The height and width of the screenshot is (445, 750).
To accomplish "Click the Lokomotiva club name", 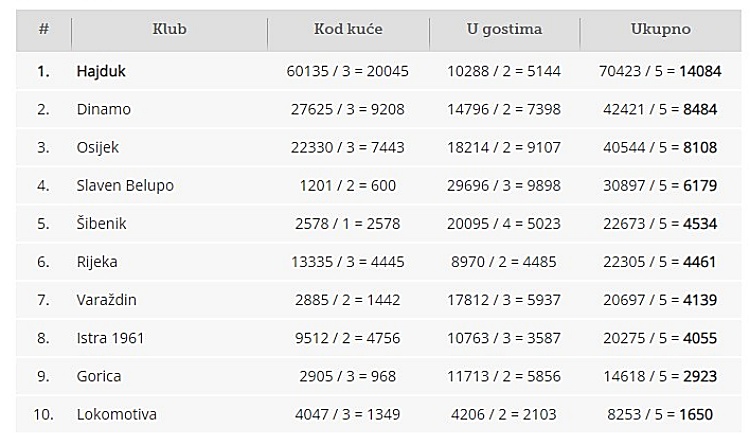I will (116, 414).
